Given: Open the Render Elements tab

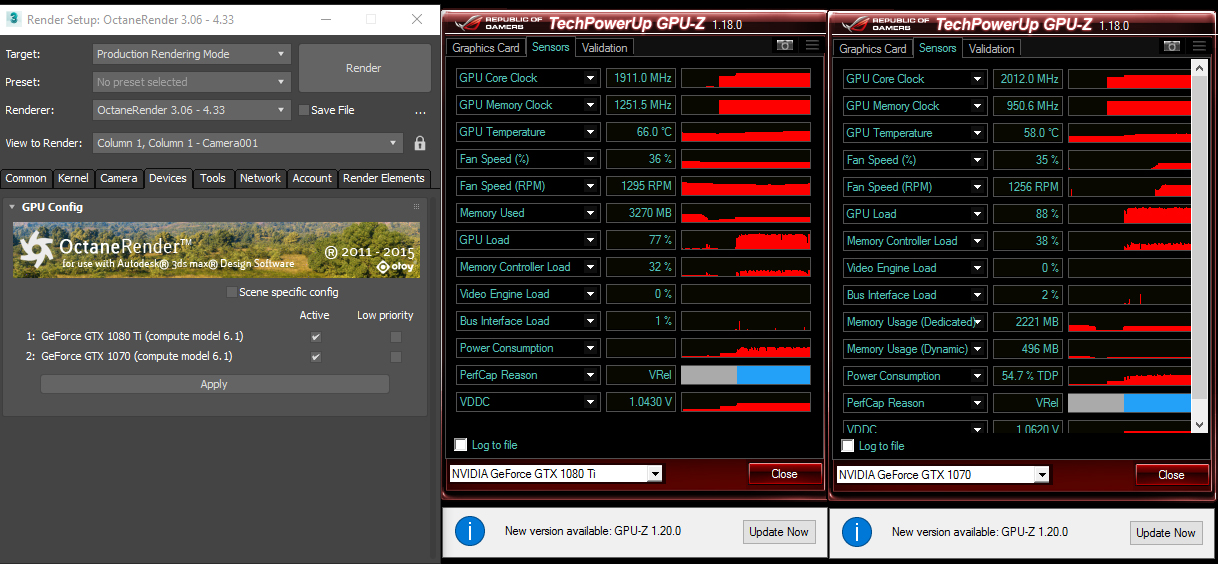Looking at the screenshot, I should [x=384, y=178].
